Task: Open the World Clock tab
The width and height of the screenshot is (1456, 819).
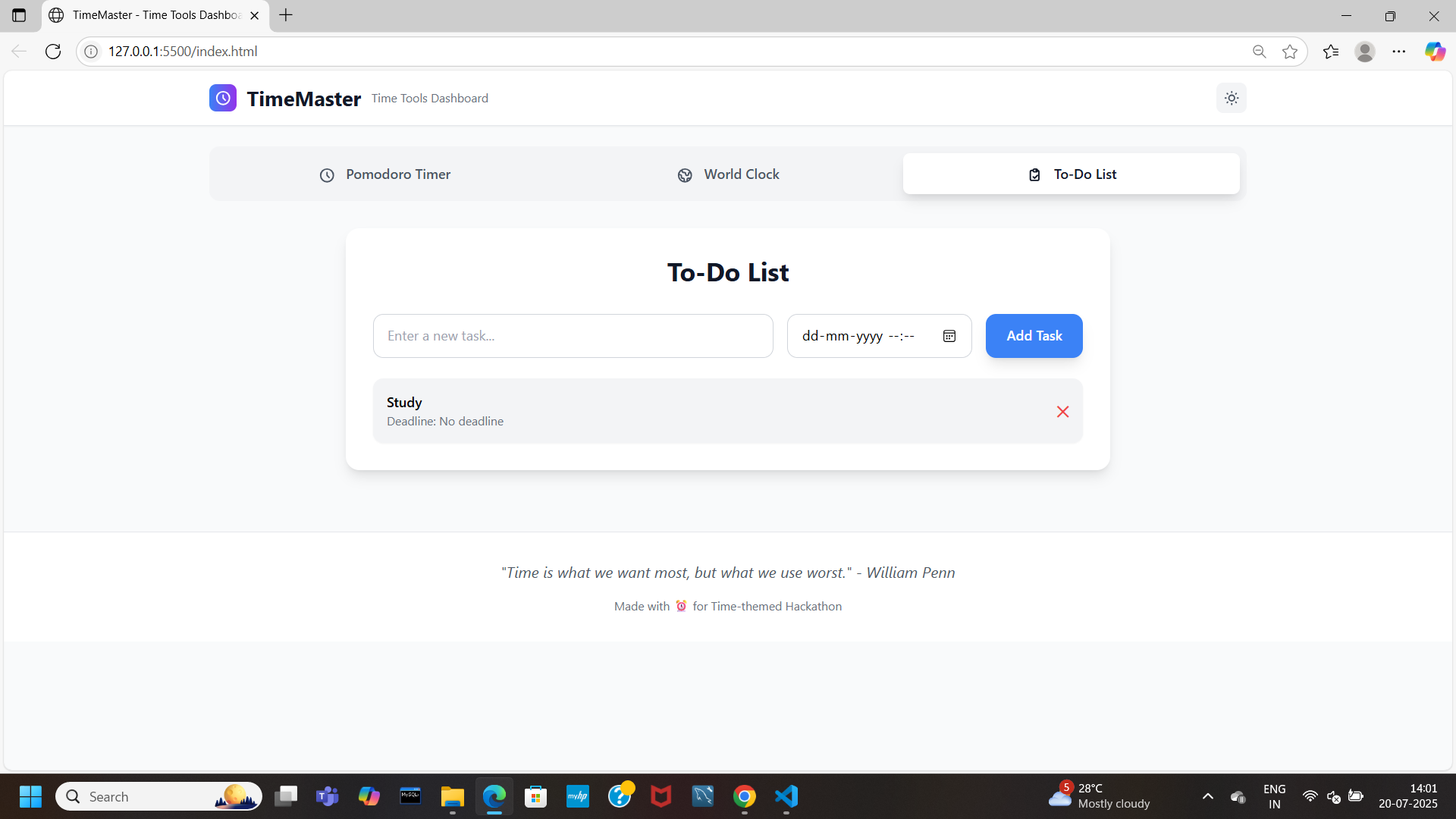Action: coord(728,174)
